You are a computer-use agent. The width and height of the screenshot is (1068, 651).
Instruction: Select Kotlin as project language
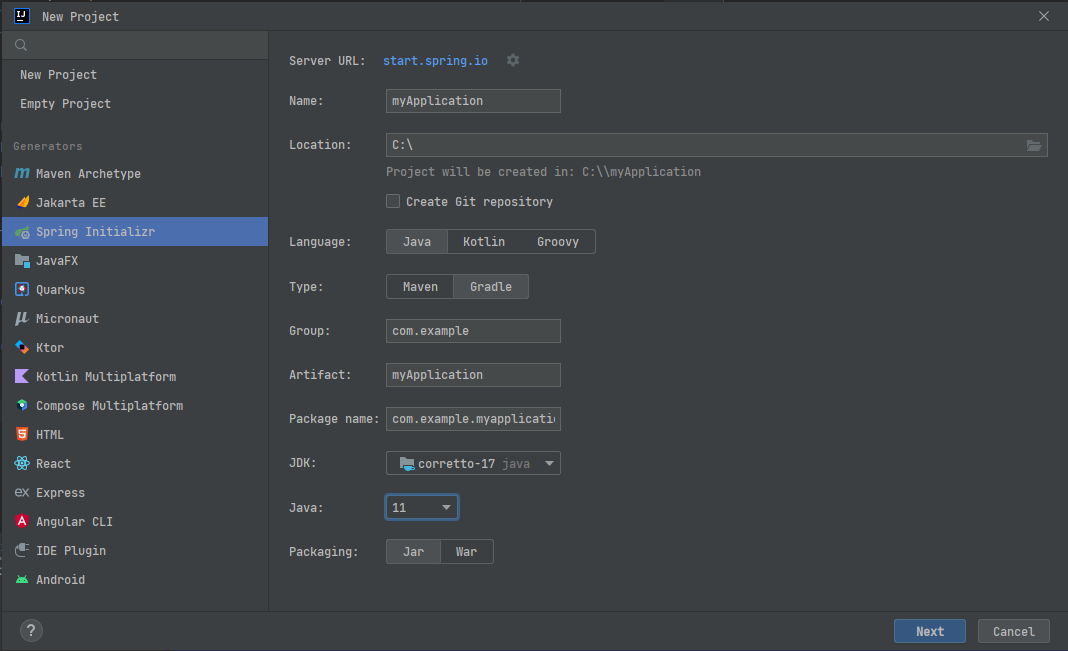(484, 242)
